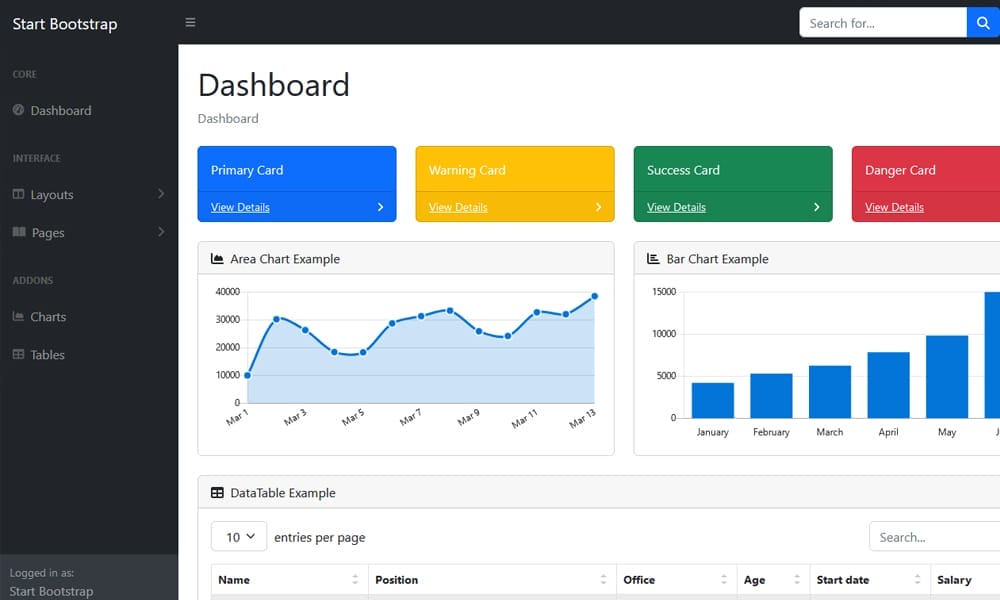Click the blue search magnifier button

982,23
